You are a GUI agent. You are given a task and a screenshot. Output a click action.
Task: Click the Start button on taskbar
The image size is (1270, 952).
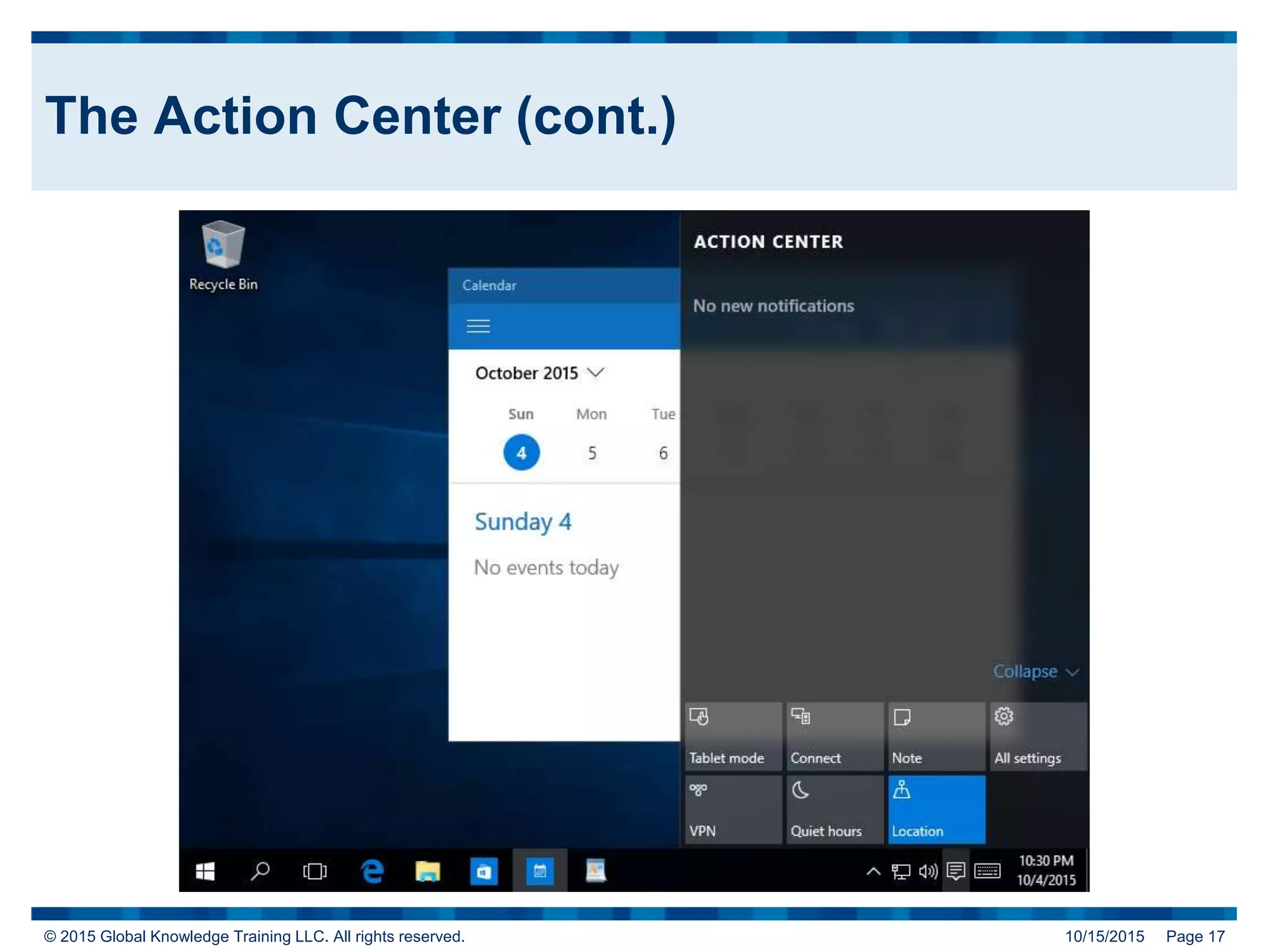point(205,871)
